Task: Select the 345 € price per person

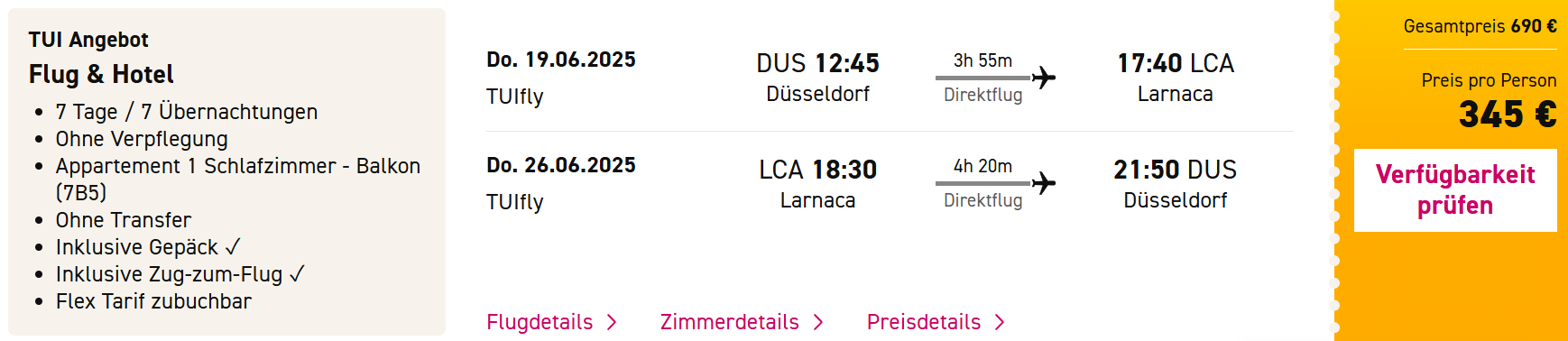Action: point(1508,115)
